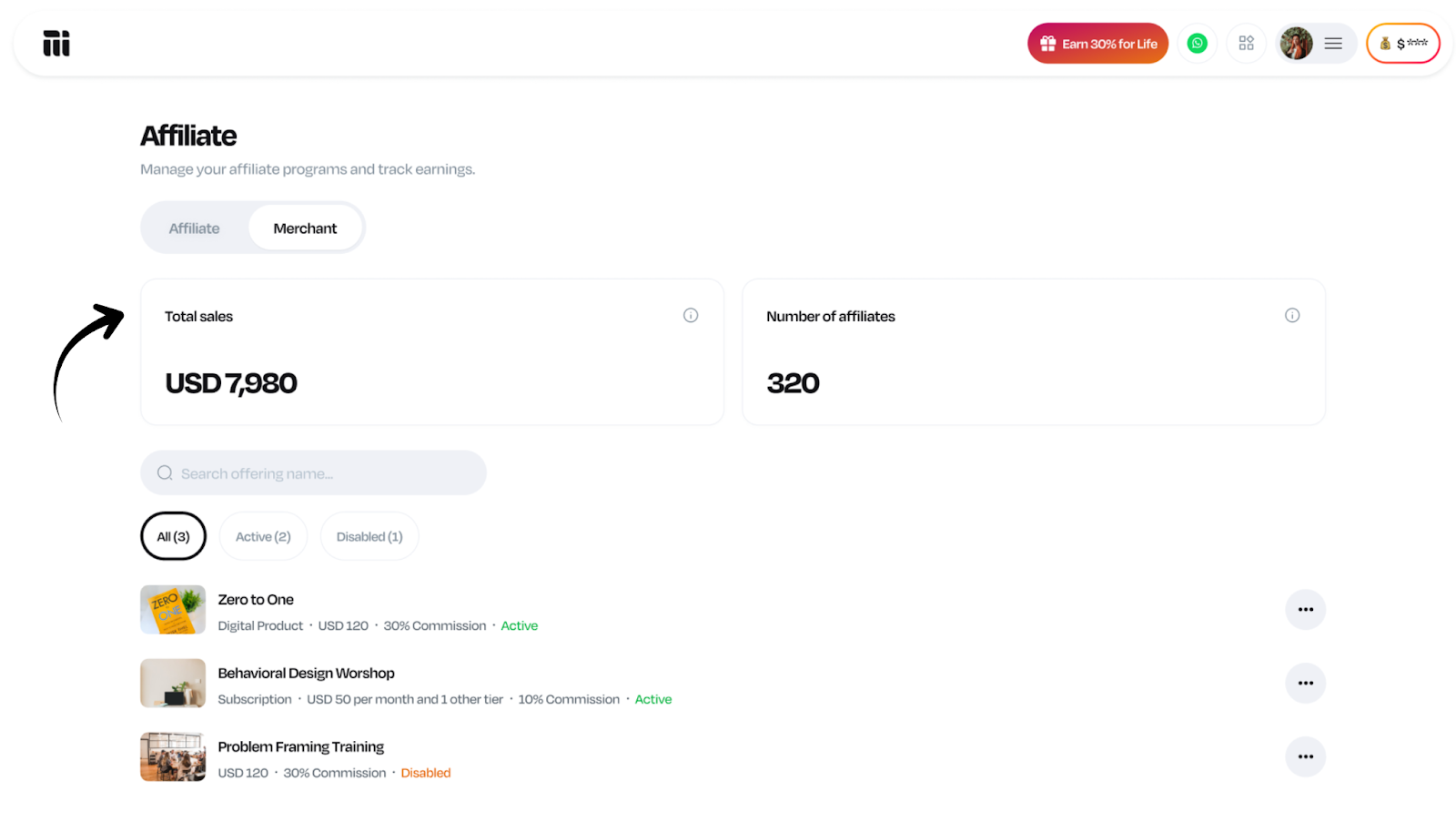Image resolution: width=1456 pixels, height=822 pixels.
Task: Open more options for Behavioral Design Worshop
Action: (1305, 684)
